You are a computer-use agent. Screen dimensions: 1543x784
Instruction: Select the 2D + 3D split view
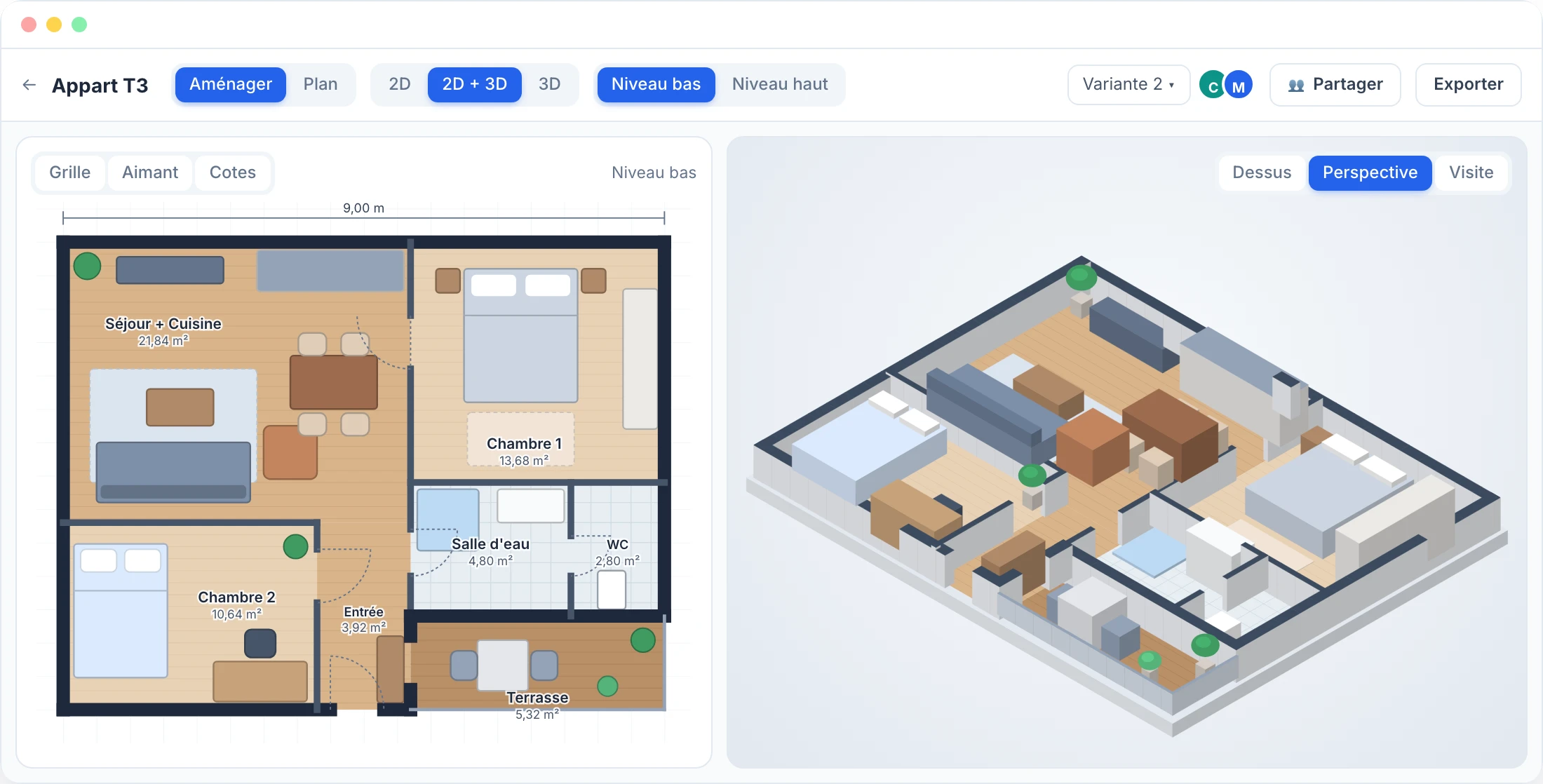pyautogui.click(x=474, y=85)
